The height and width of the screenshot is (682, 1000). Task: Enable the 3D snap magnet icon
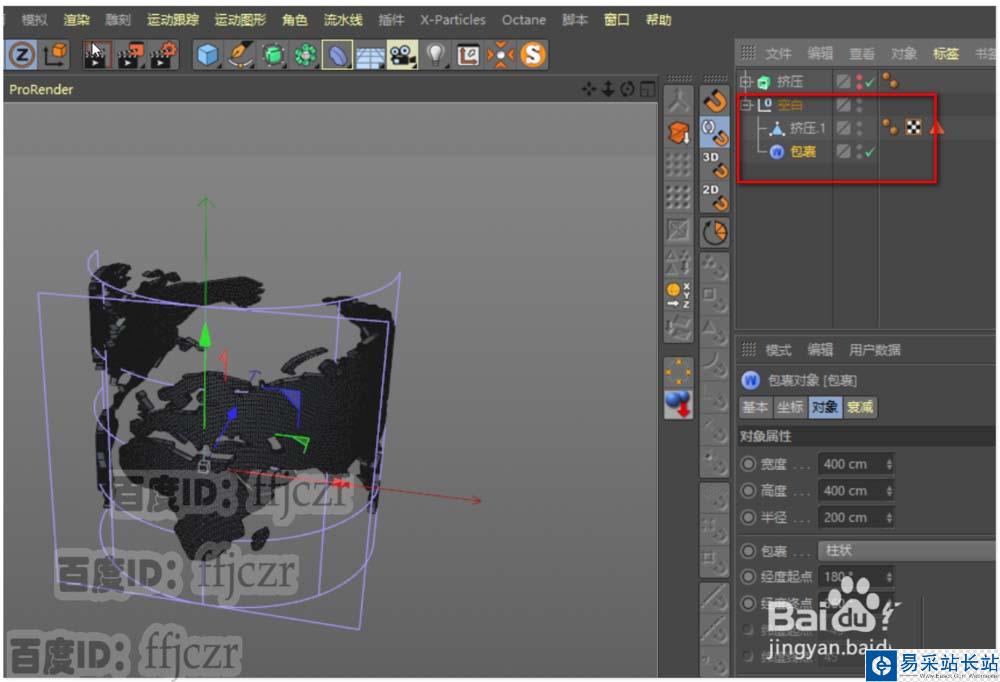pos(714,162)
